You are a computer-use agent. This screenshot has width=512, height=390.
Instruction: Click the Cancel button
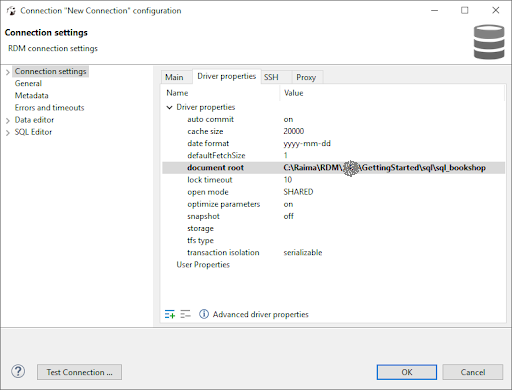pos(473,372)
